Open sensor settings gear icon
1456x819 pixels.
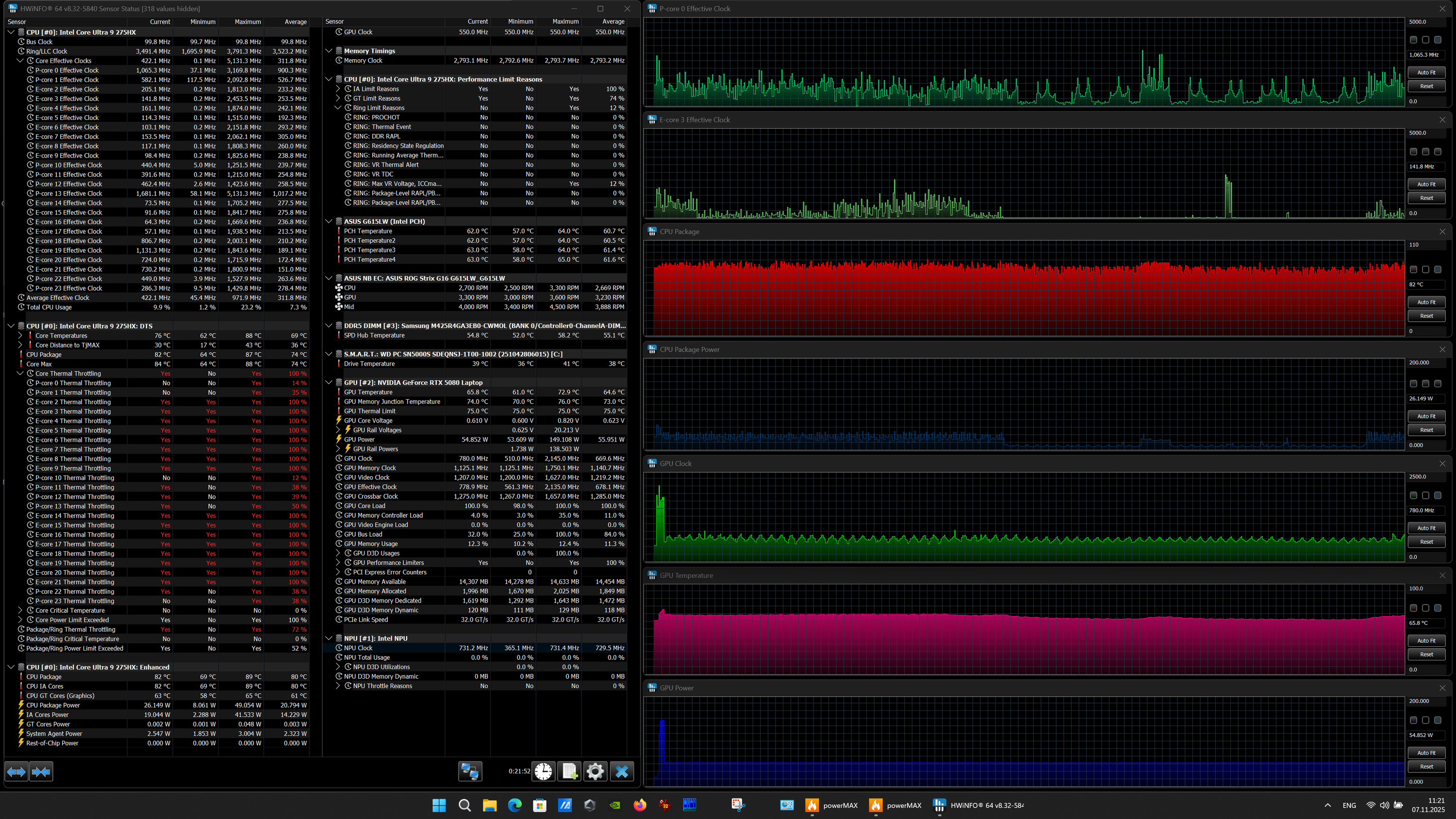tap(595, 771)
